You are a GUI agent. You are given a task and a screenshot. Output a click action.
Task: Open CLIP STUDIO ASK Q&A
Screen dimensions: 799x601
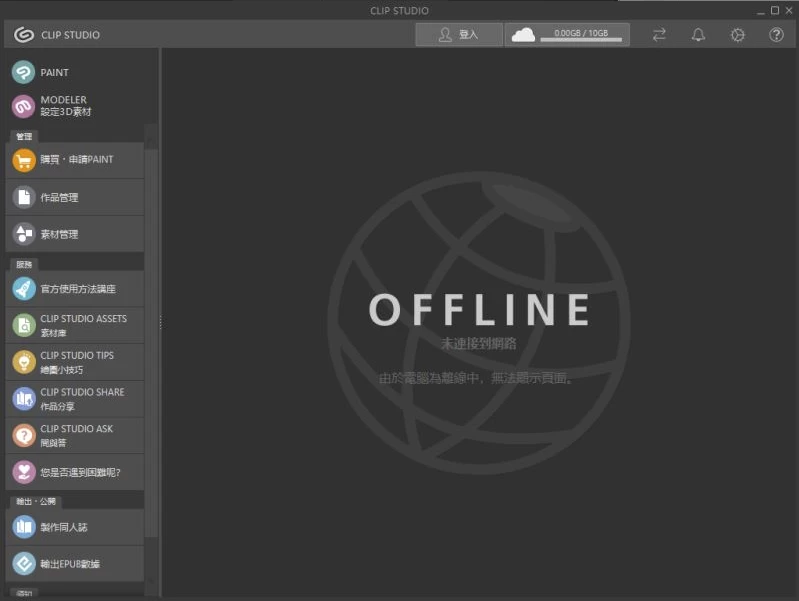(75, 435)
